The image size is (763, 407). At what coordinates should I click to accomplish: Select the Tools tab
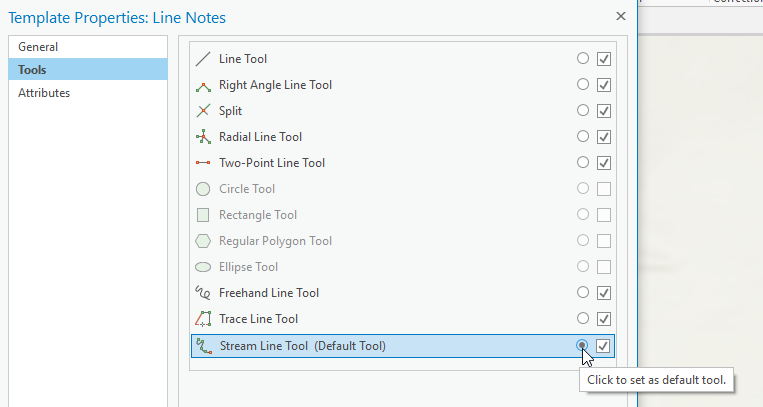(88, 70)
